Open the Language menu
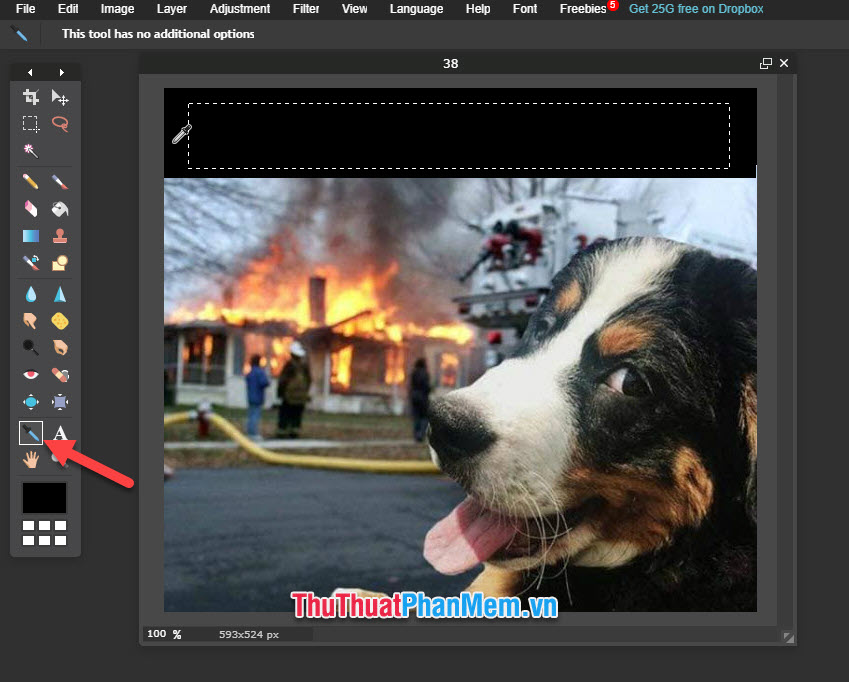Viewport: 849px width, 682px height. pyautogui.click(x=416, y=9)
